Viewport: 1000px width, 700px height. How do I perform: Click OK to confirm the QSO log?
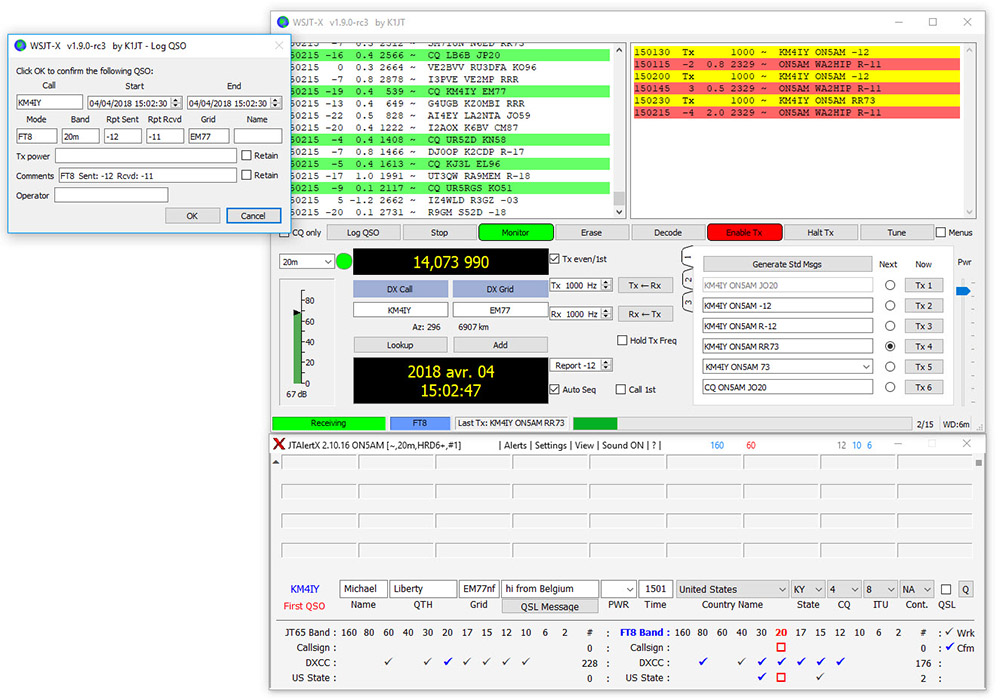coord(192,215)
